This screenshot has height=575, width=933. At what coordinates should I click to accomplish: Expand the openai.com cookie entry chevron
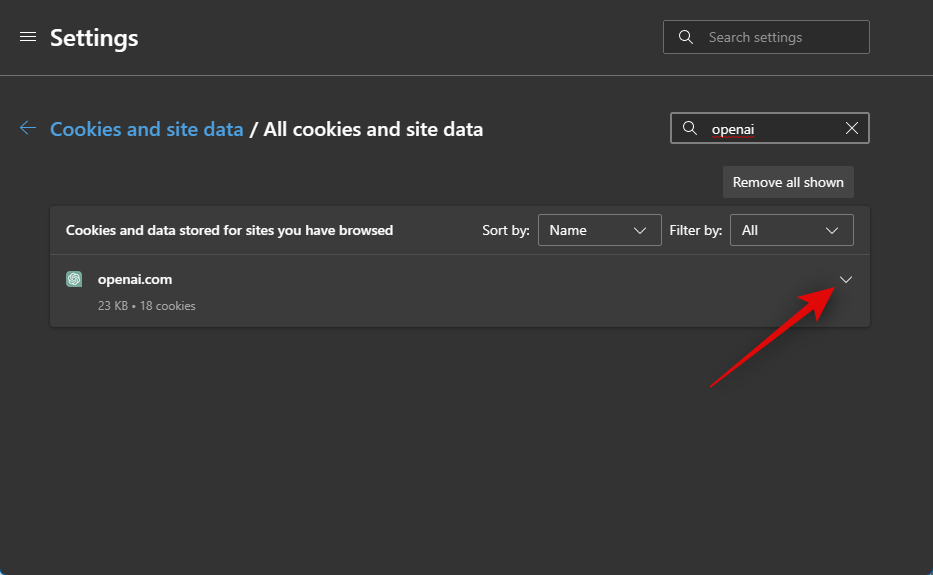pyautogui.click(x=846, y=280)
